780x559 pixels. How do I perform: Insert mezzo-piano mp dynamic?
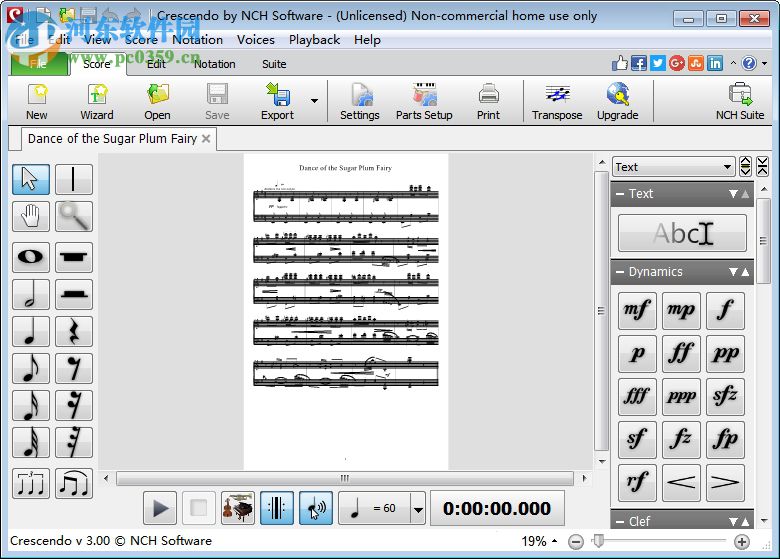tap(681, 311)
